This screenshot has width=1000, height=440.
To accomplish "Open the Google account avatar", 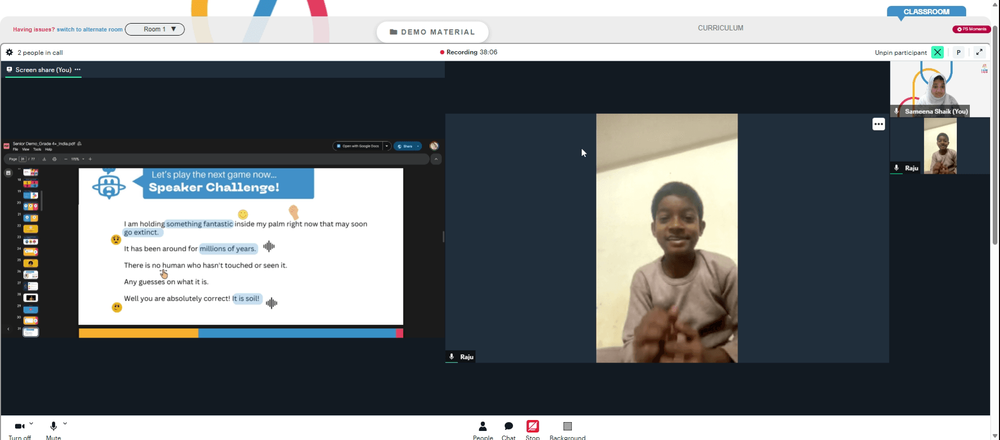I will coord(434,146).
